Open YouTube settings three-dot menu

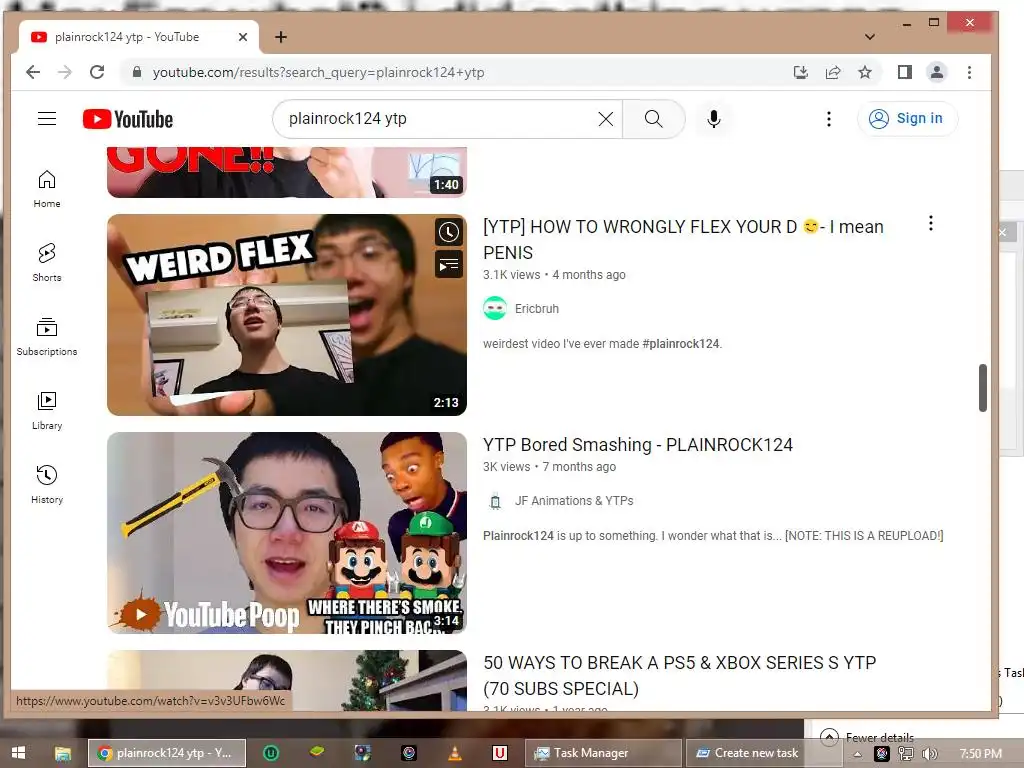(829, 119)
